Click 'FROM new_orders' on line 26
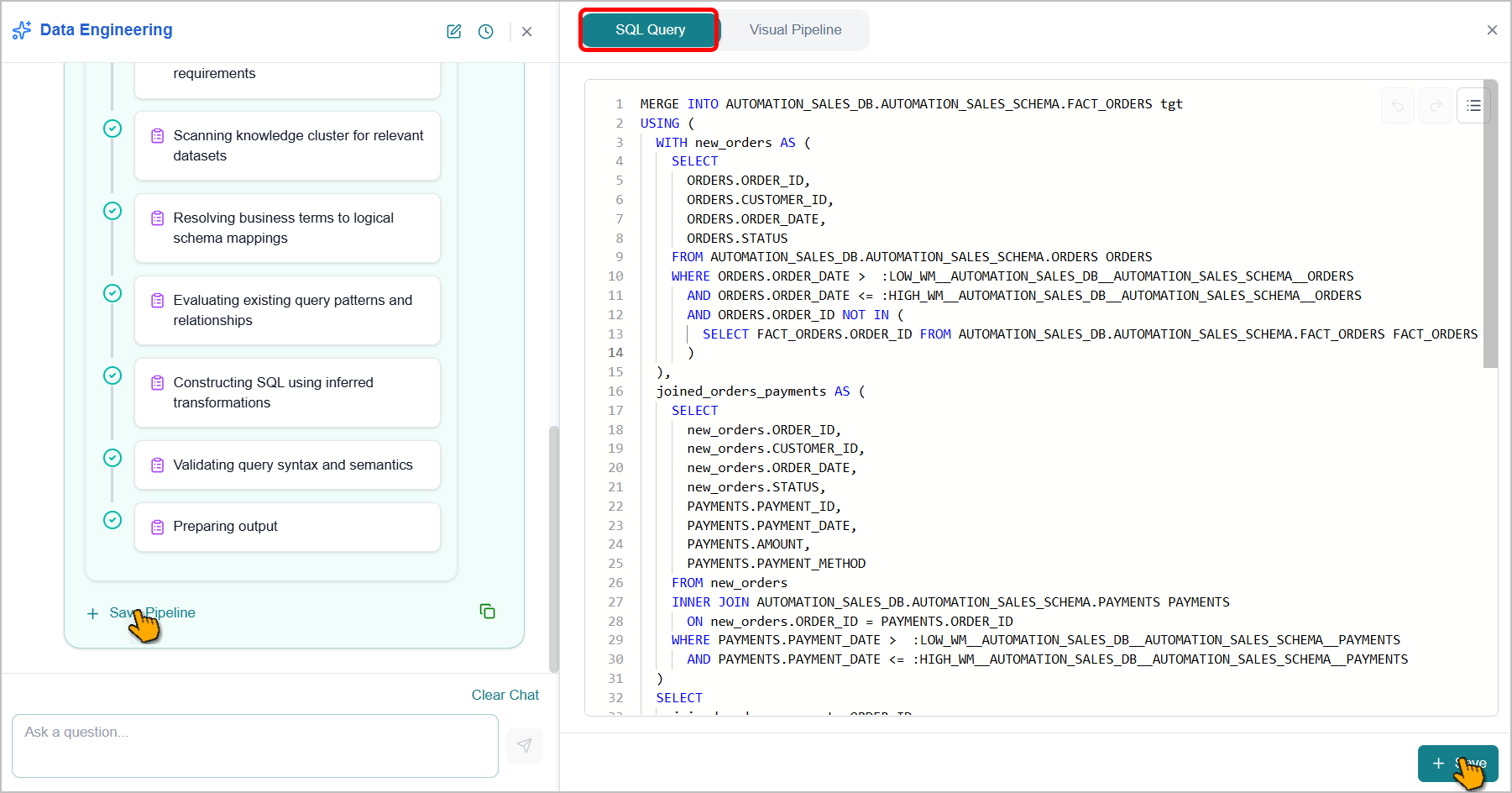This screenshot has height=793, width=1512. [730, 583]
